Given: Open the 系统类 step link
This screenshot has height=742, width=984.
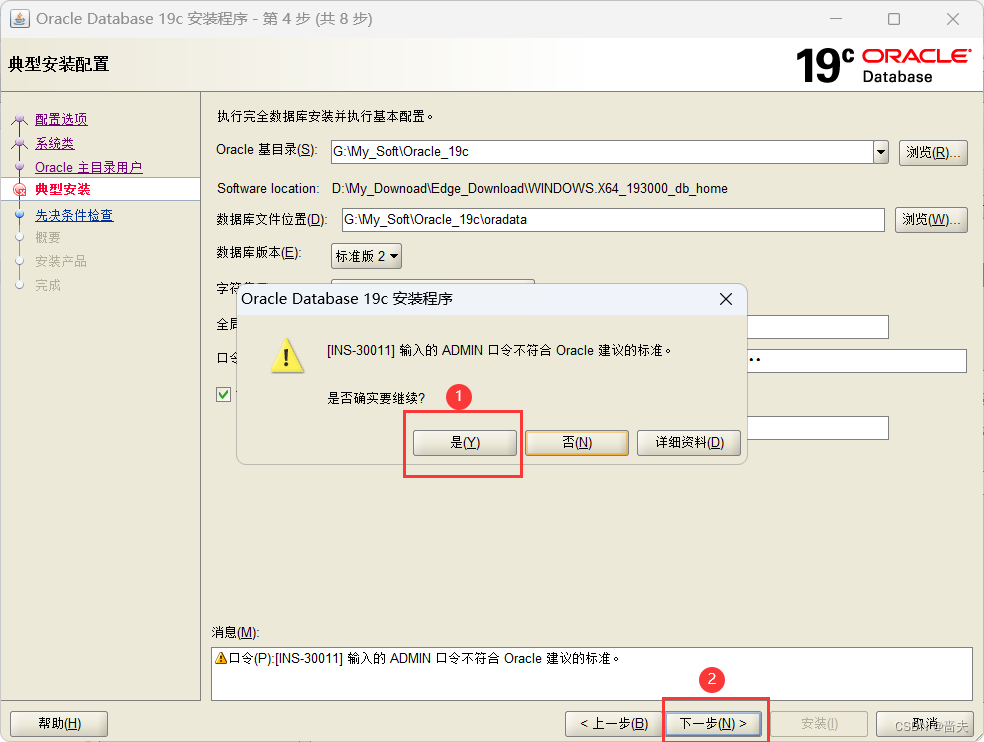Looking at the screenshot, I should (55, 143).
